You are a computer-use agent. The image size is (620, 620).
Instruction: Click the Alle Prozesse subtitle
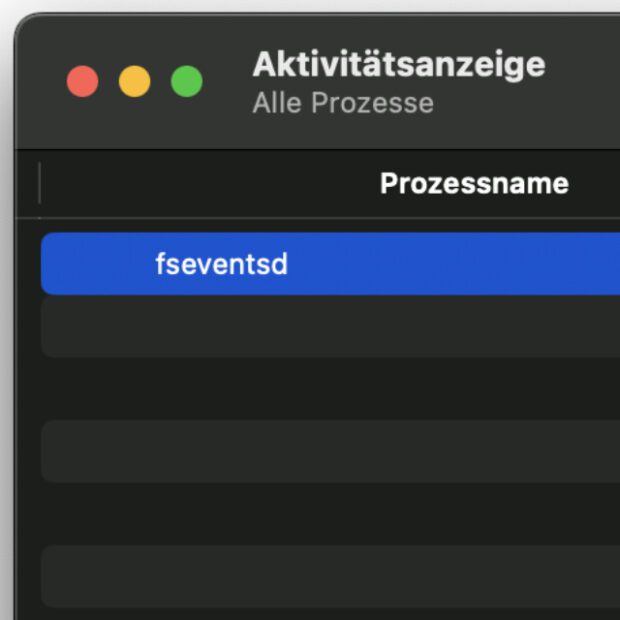tap(343, 103)
